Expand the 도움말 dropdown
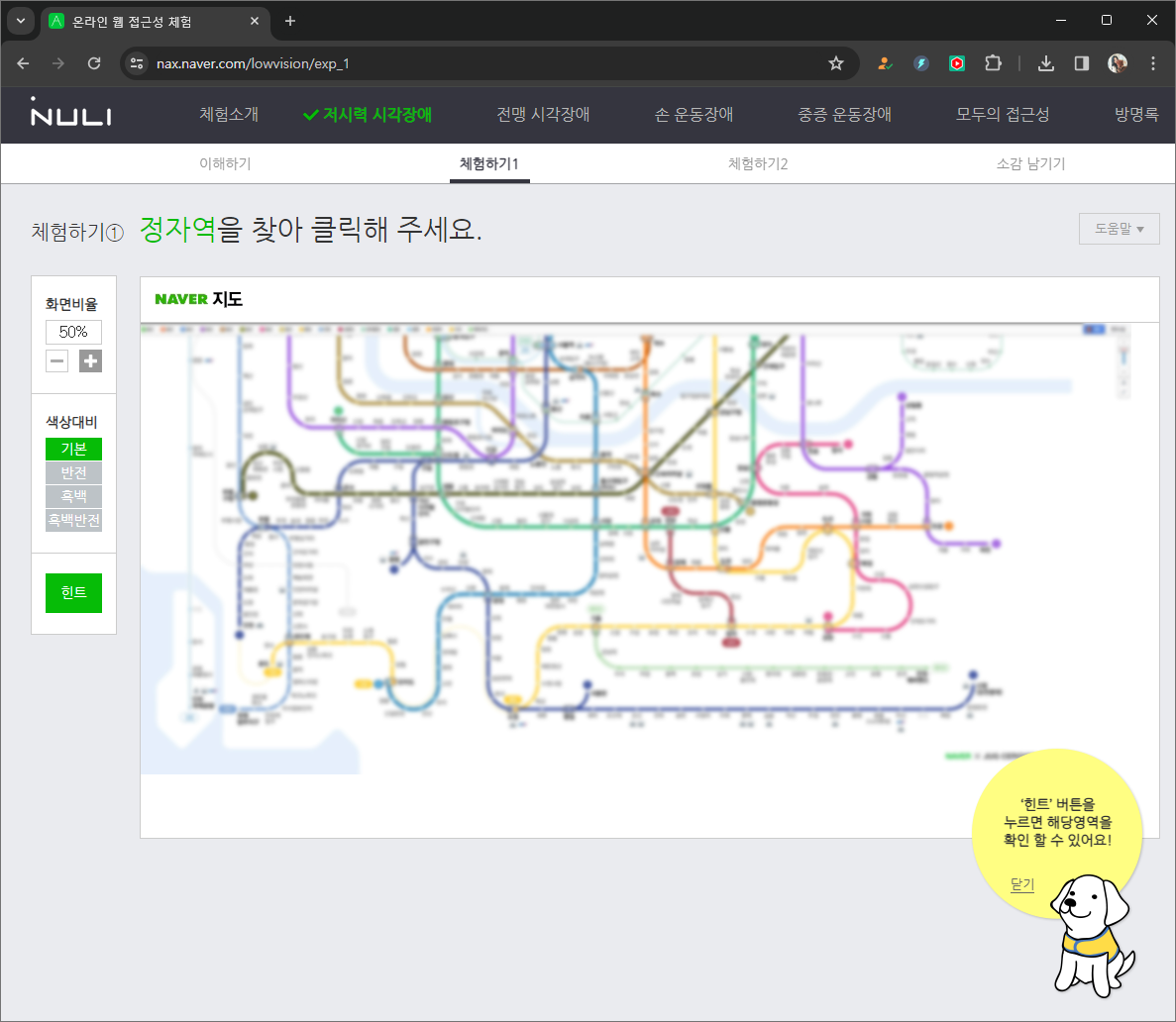 coord(1119,229)
